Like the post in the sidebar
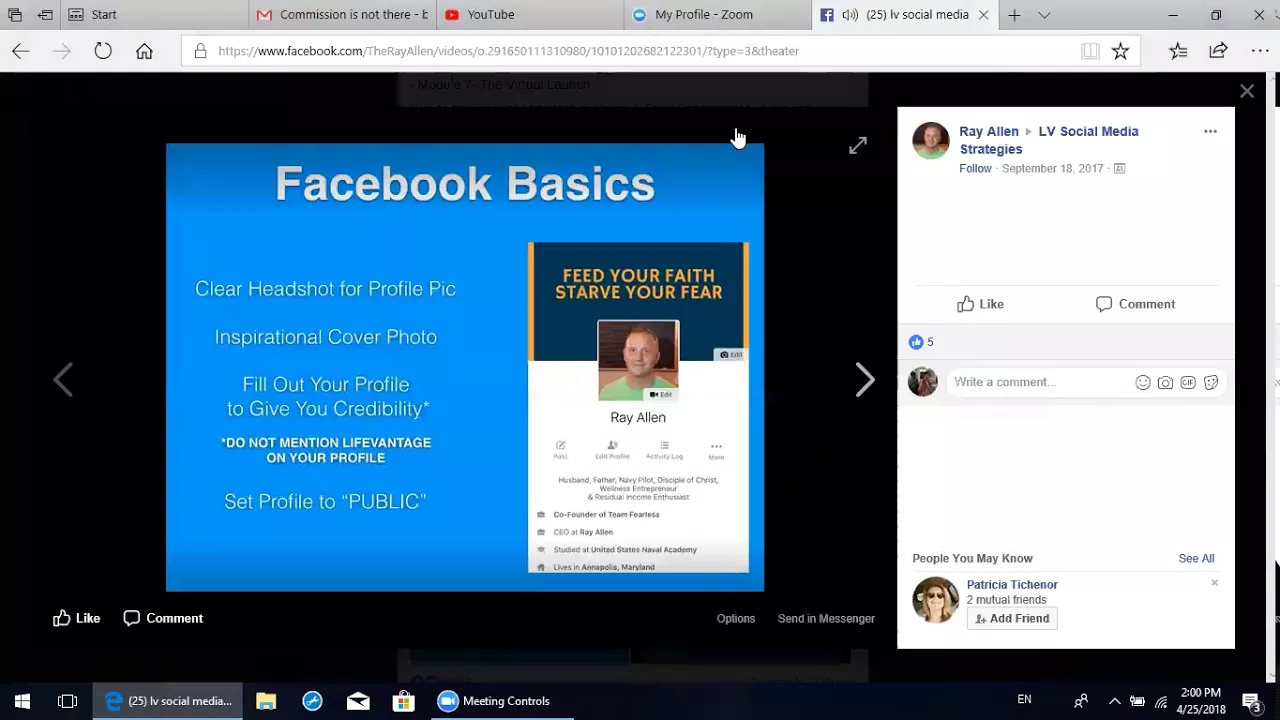1280x720 pixels. (980, 304)
